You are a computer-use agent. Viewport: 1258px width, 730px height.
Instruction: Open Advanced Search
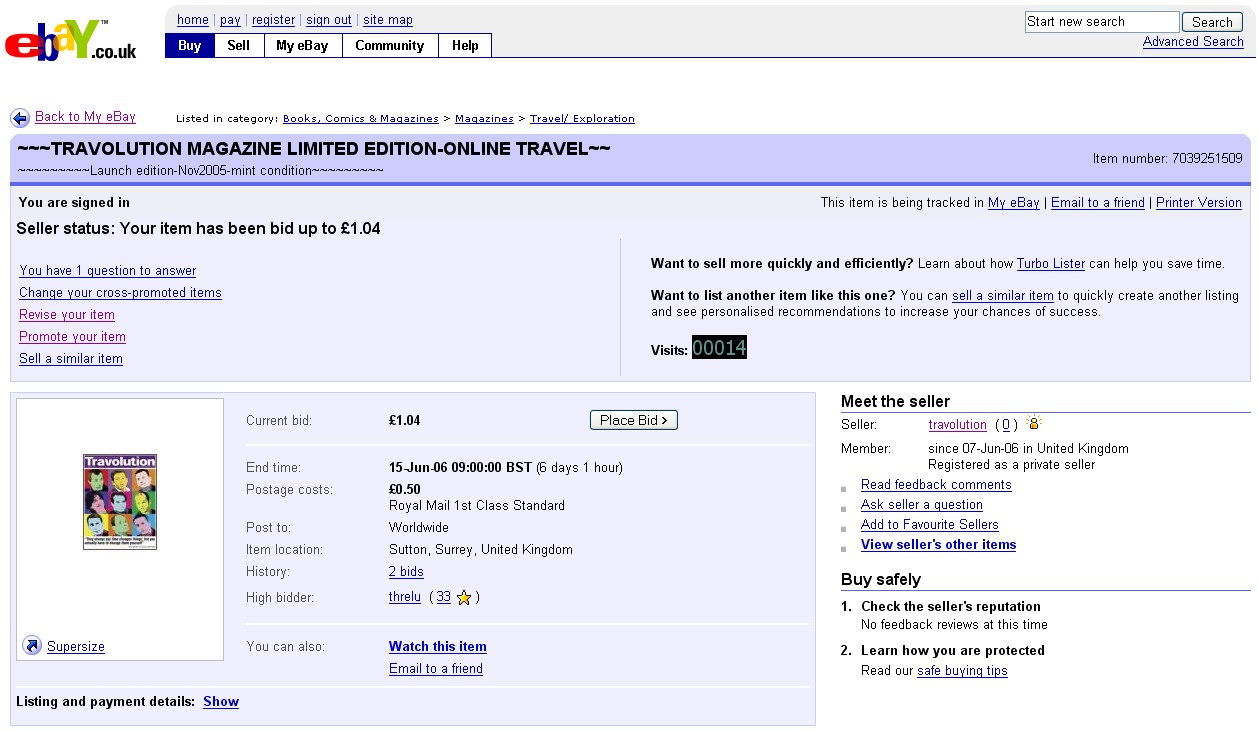[x=1193, y=42]
